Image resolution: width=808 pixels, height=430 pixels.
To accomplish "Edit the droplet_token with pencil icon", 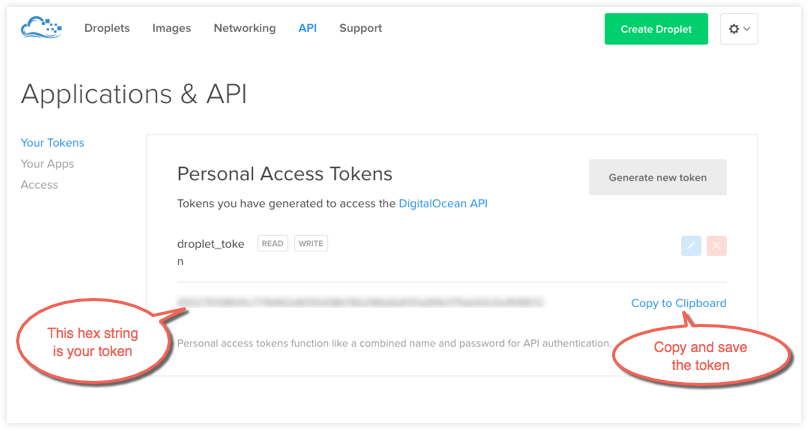I will click(x=690, y=246).
